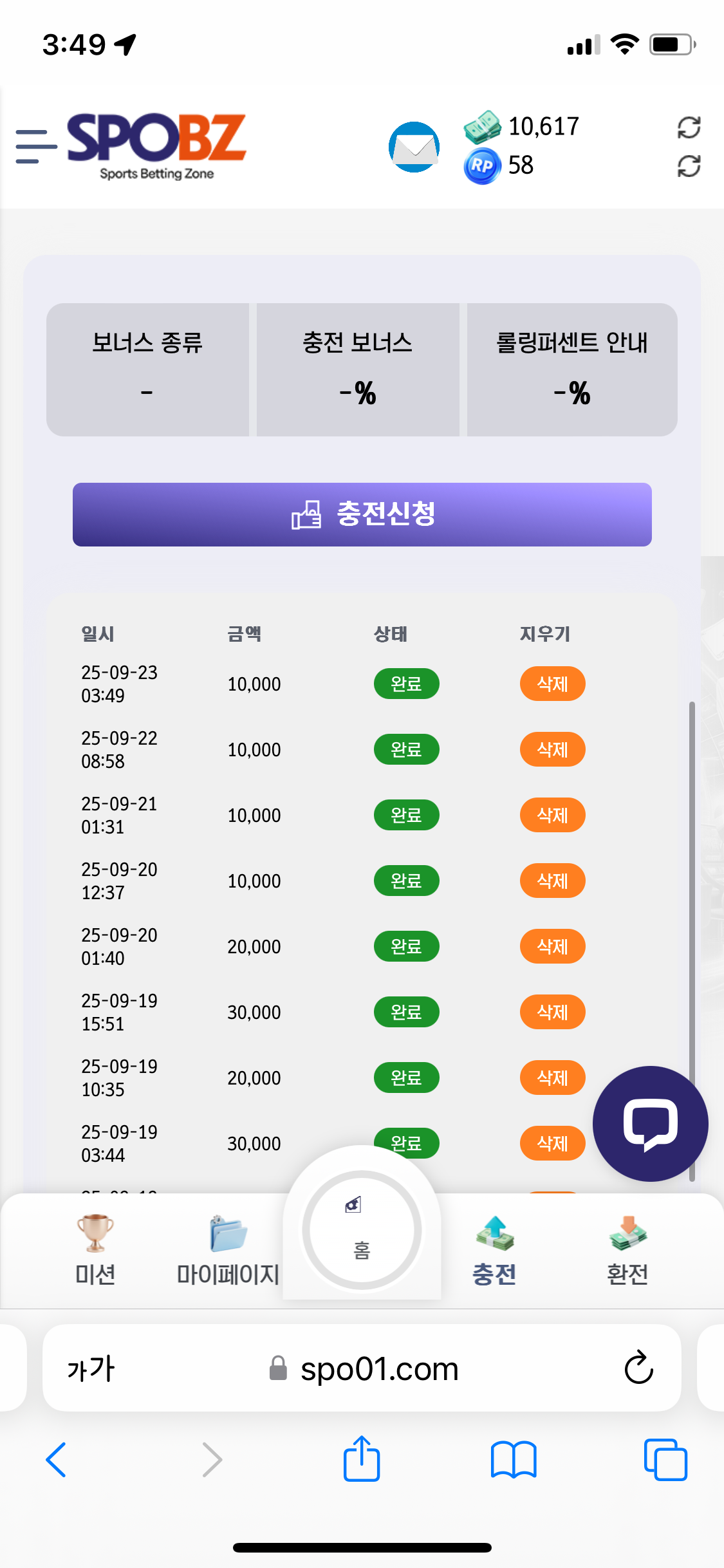Tap Safari share icon

pyautogui.click(x=362, y=1459)
